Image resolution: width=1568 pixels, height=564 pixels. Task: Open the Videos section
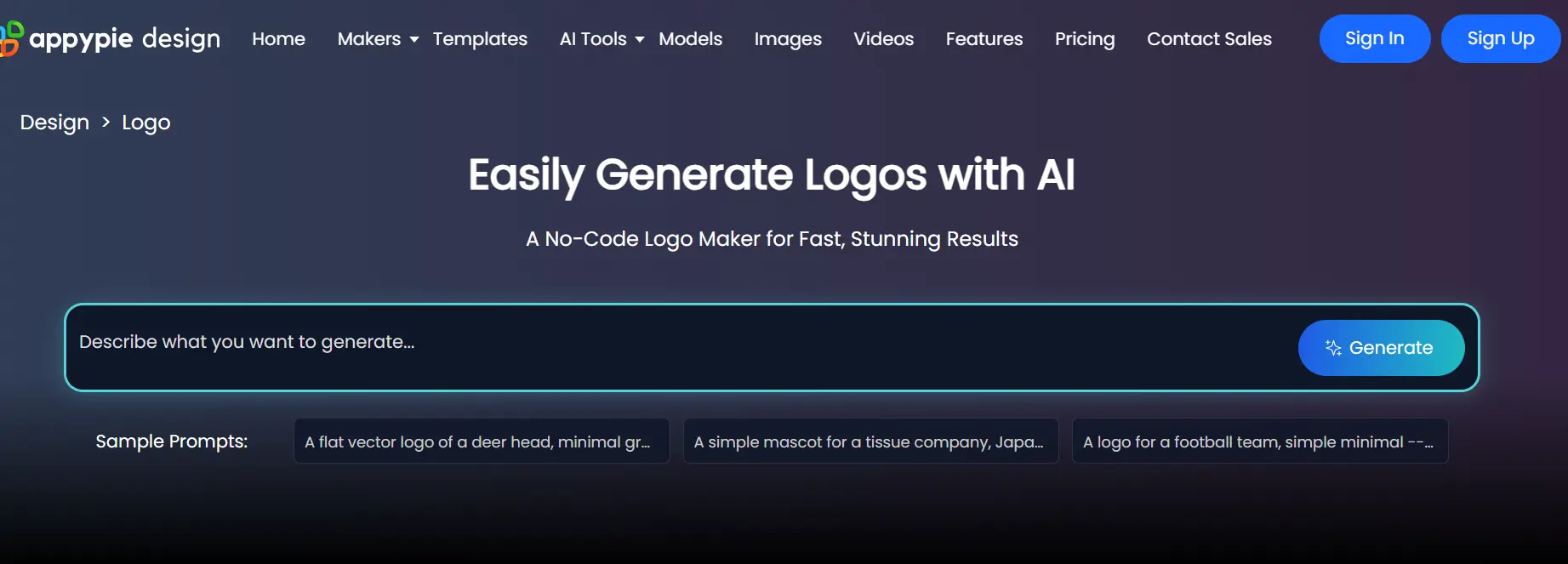(883, 39)
